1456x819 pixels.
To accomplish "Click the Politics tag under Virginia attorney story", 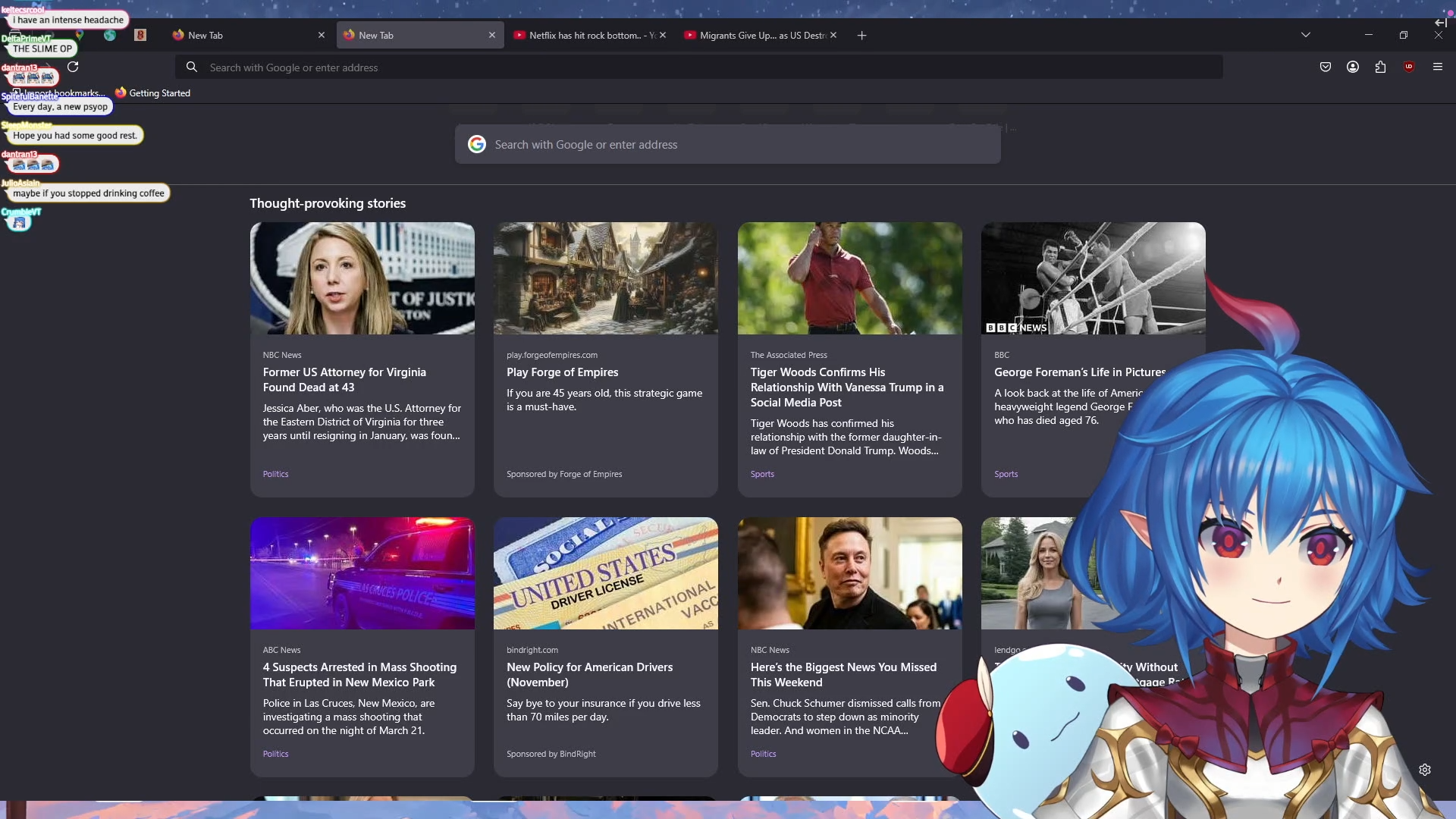I will 275,474.
